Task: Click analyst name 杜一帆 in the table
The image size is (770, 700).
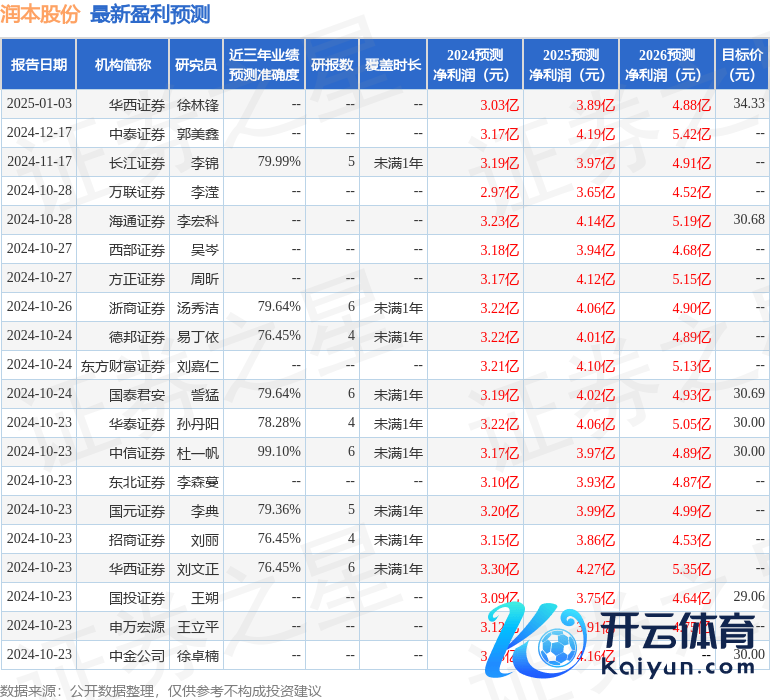Action: point(198,453)
